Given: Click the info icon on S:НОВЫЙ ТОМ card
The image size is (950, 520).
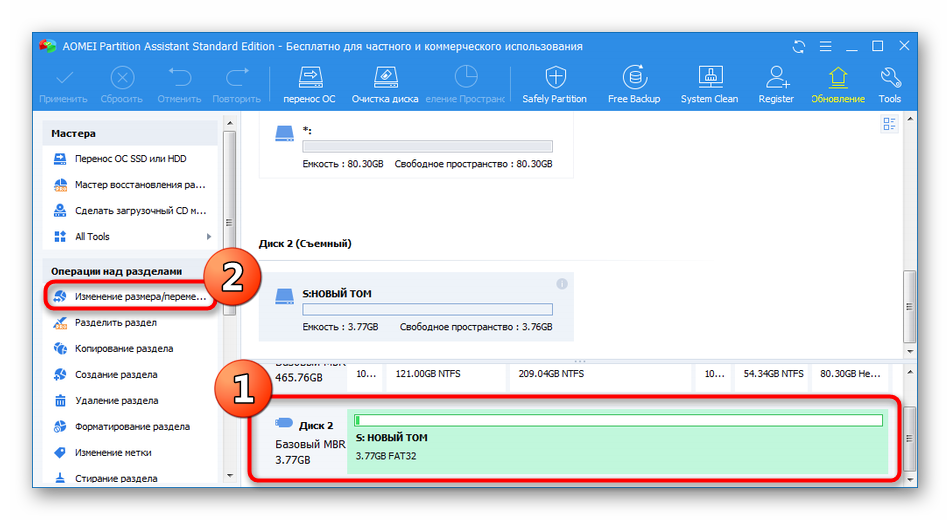Looking at the screenshot, I should [562, 284].
